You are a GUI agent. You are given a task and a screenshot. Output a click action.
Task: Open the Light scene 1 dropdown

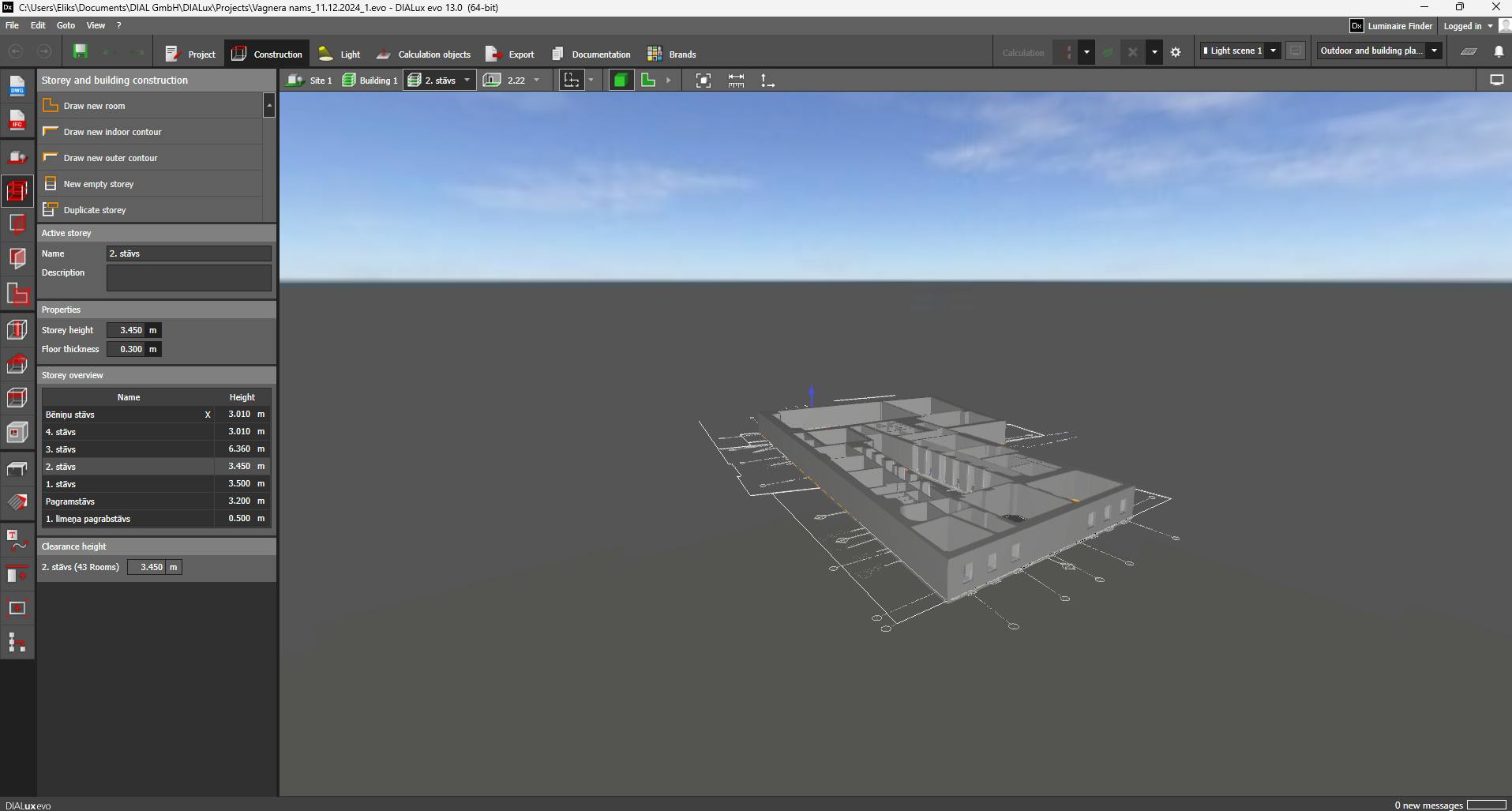tap(1273, 51)
